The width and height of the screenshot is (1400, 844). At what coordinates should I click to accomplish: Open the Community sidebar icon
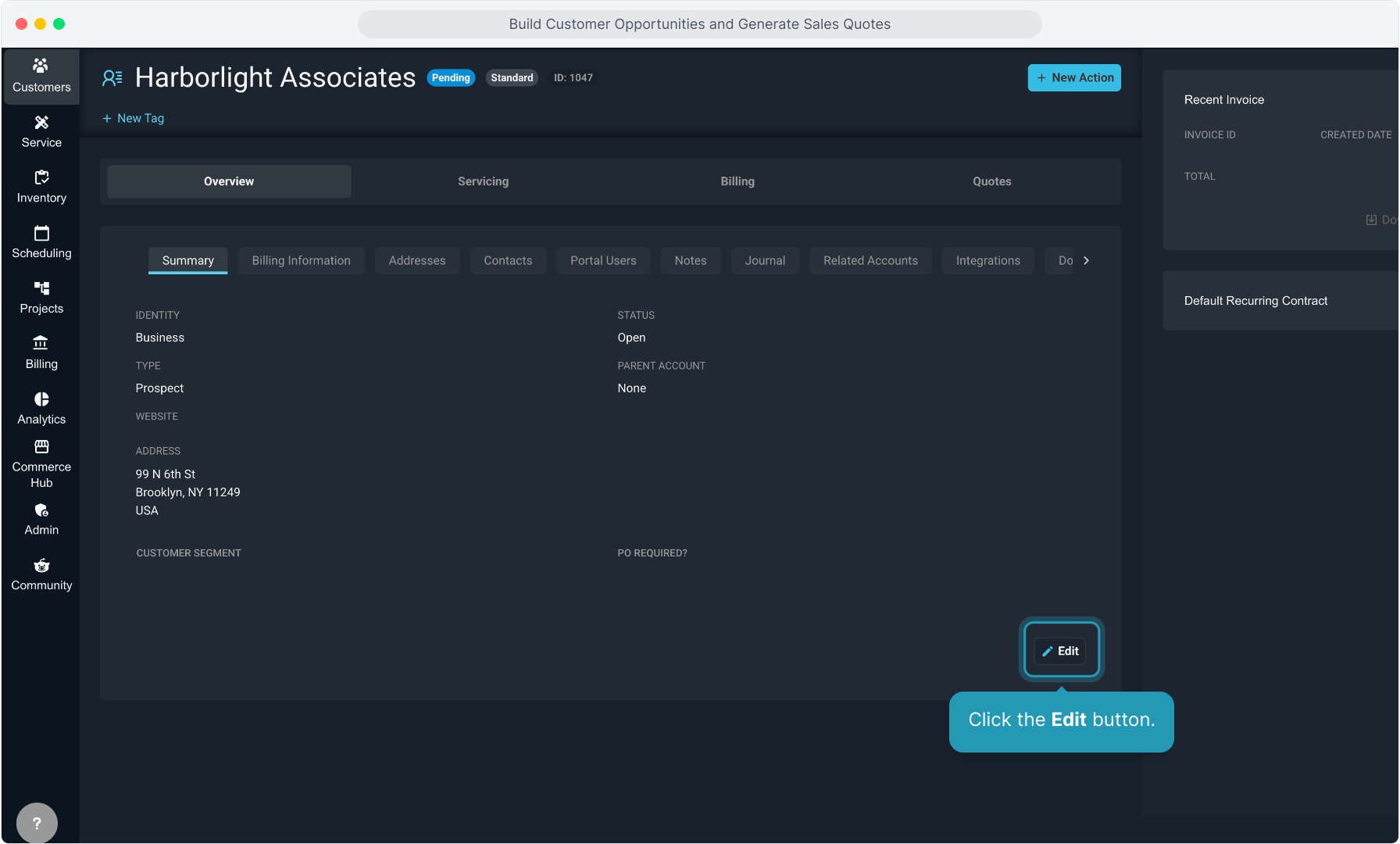click(41, 566)
